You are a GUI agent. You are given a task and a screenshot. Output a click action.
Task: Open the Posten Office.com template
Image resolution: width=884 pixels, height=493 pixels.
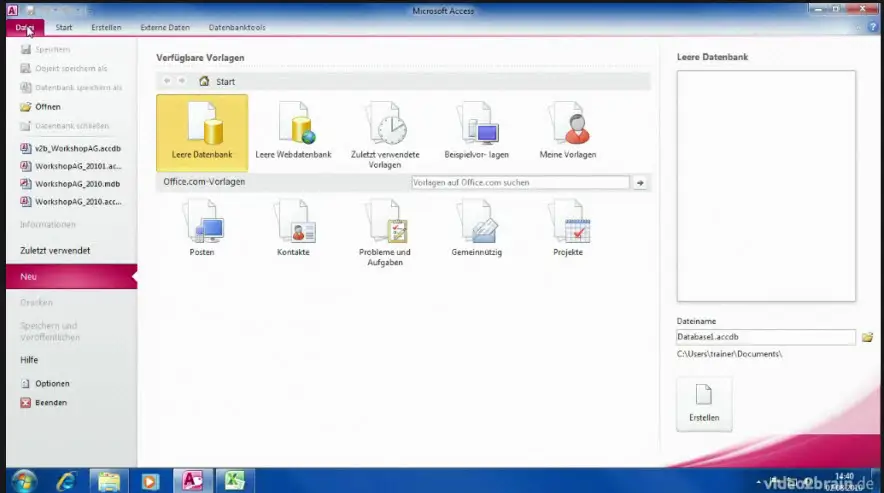click(202, 228)
